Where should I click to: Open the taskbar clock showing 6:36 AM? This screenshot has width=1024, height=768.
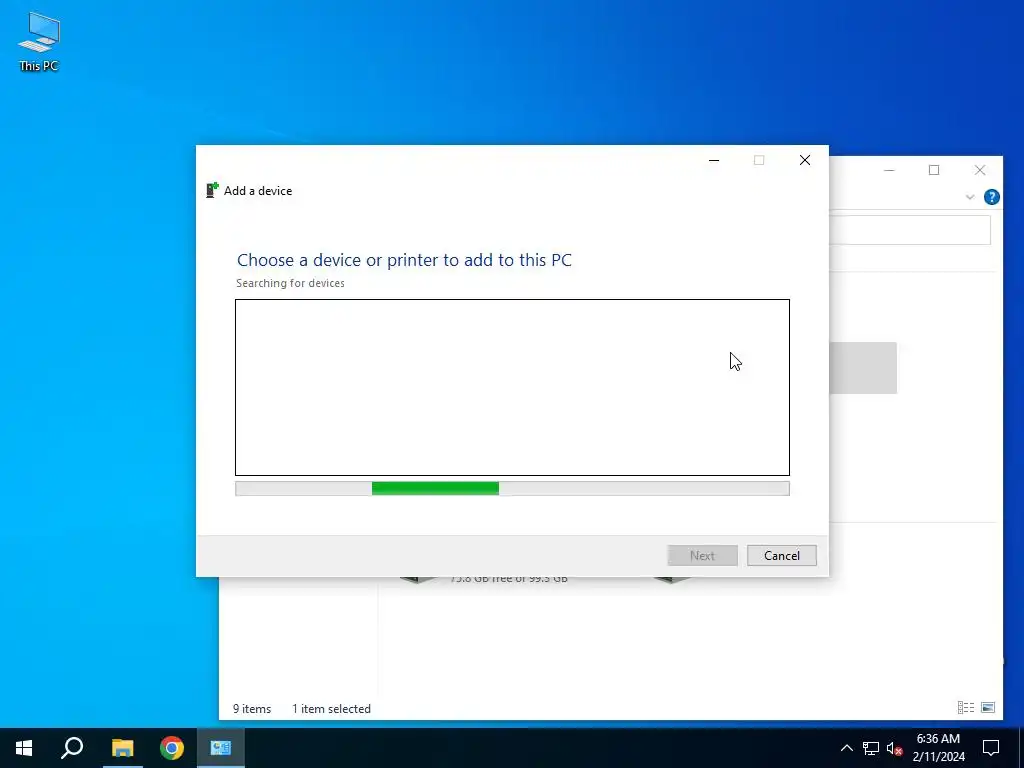[938, 748]
